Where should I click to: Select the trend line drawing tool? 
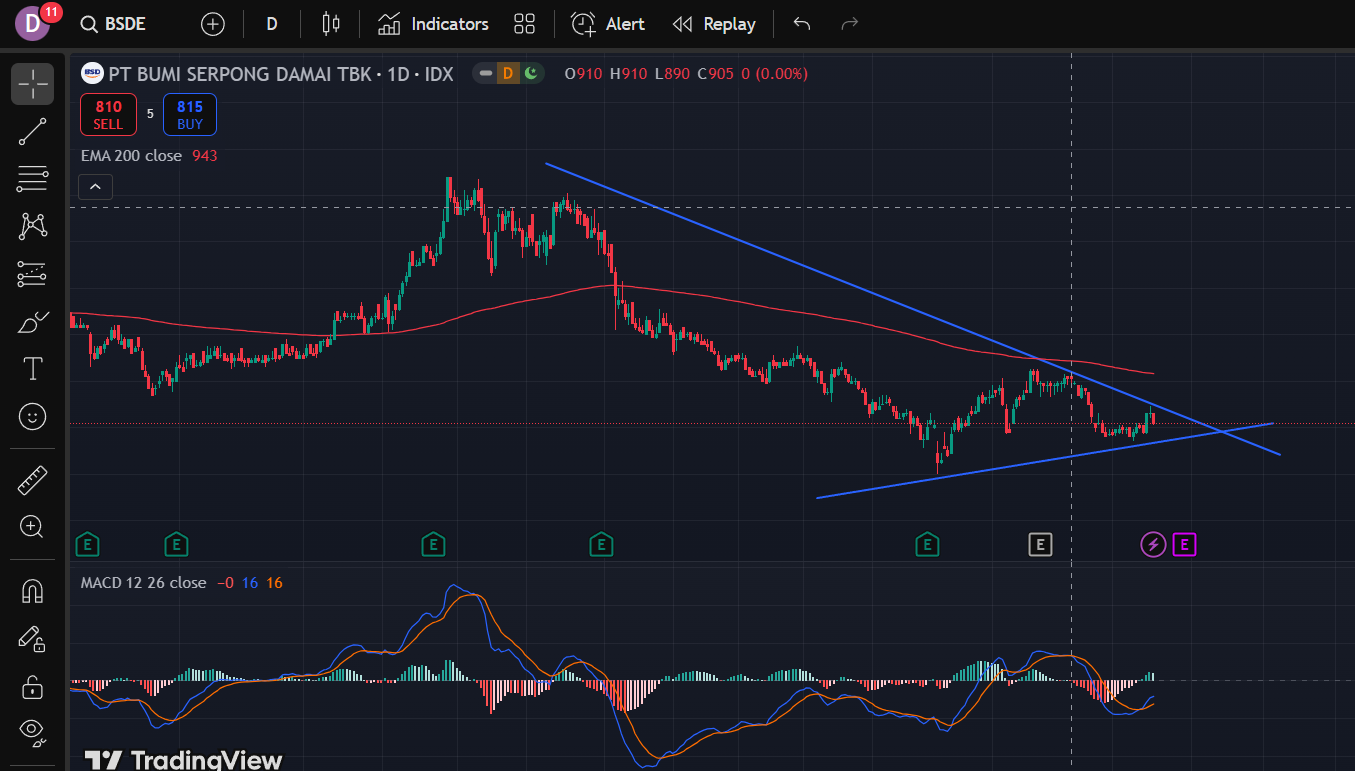click(32, 132)
